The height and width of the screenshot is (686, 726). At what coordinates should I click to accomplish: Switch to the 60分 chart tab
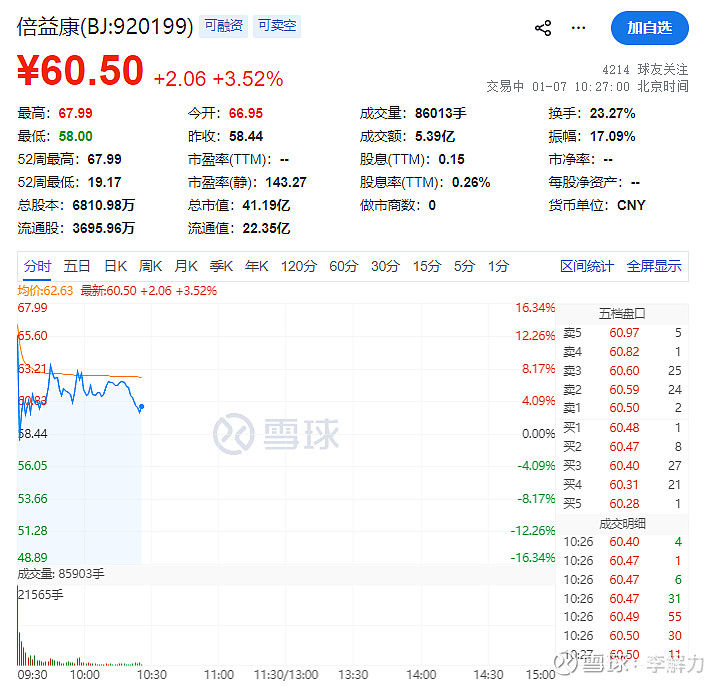click(344, 266)
